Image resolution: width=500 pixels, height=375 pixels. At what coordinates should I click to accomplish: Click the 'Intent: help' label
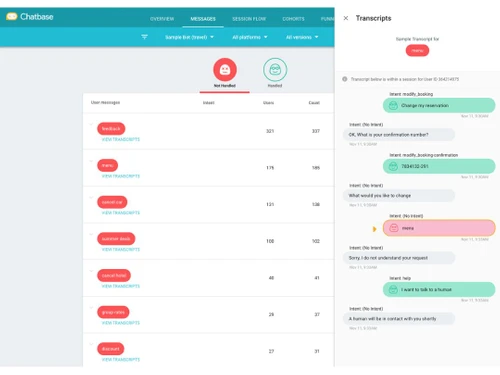tap(400, 278)
